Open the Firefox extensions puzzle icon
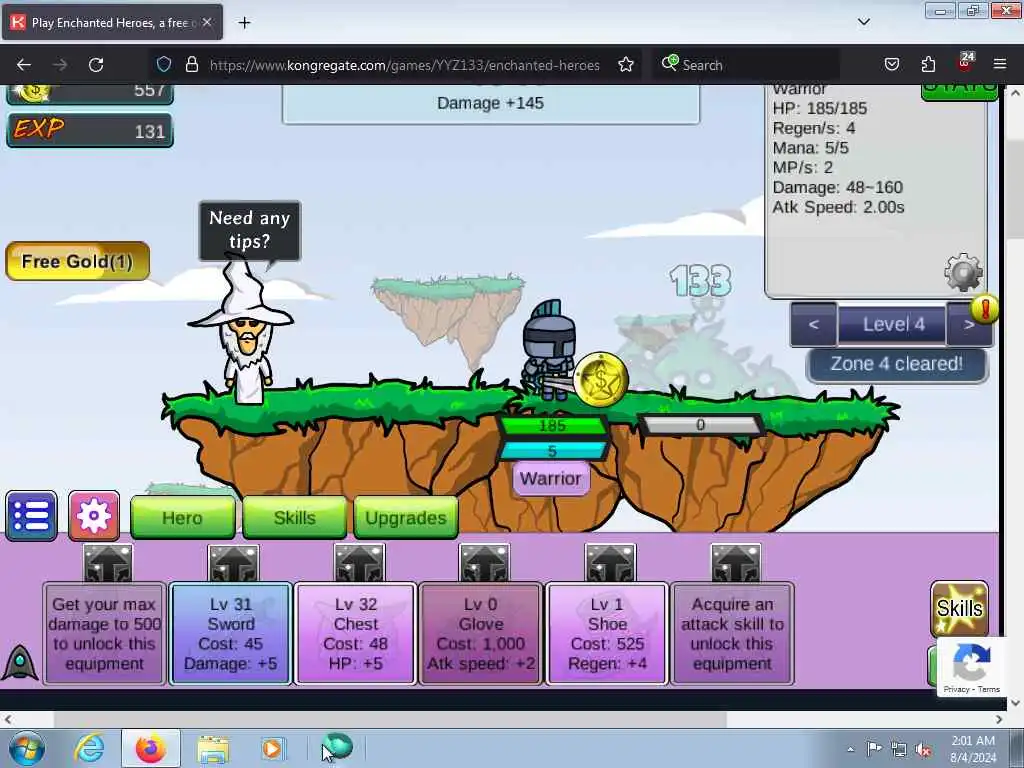Screen dimensions: 1024x768 click(928, 65)
